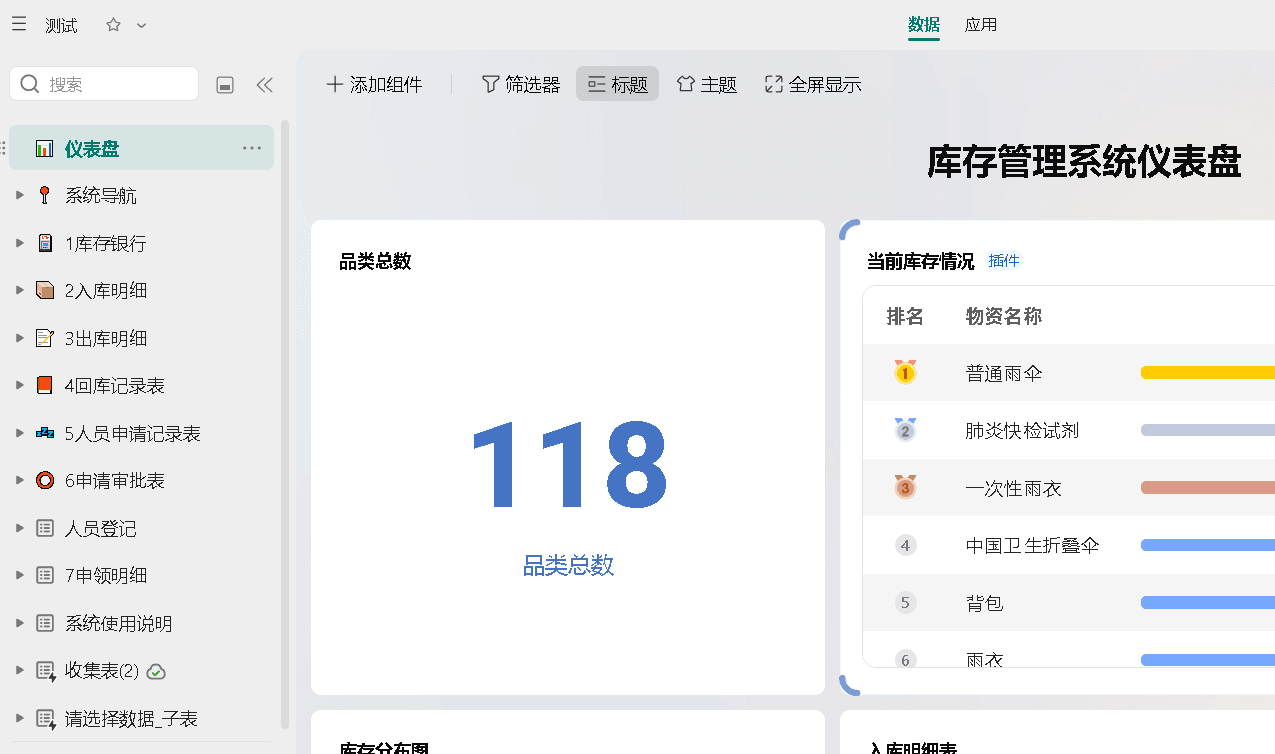Click the gray bar for 肺炎快检试剂
Screen dimensions: 1275x754
[x=1208, y=430]
